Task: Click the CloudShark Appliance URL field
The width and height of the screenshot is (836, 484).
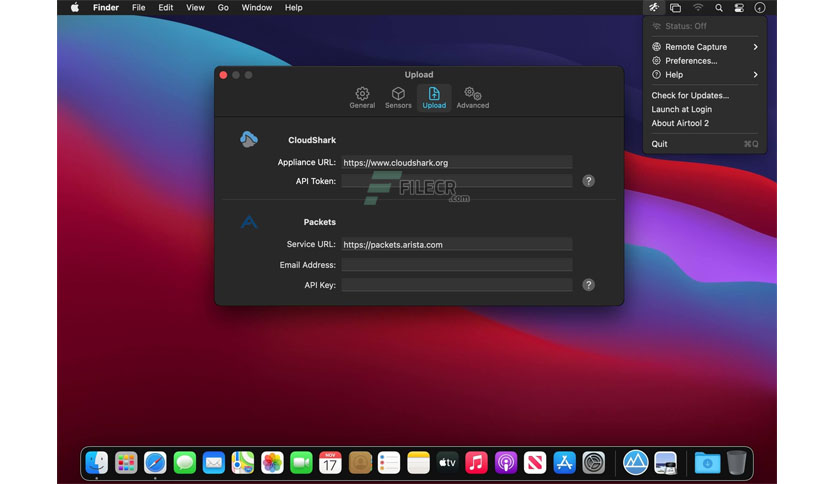Action: click(457, 163)
